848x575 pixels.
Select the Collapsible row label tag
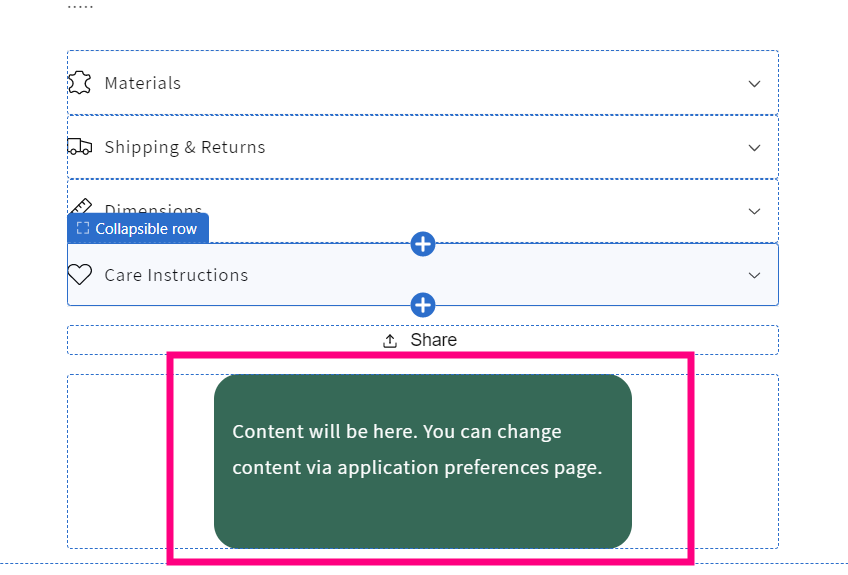pyautogui.click(x=138, y=228)
